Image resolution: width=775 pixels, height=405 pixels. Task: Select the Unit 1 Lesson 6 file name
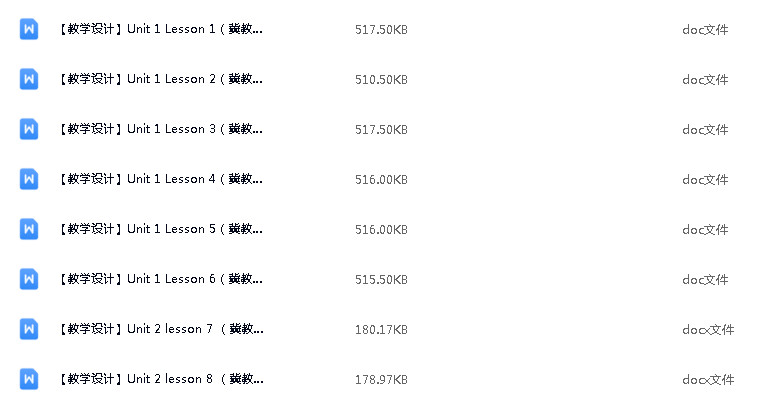tap(161, 279)
